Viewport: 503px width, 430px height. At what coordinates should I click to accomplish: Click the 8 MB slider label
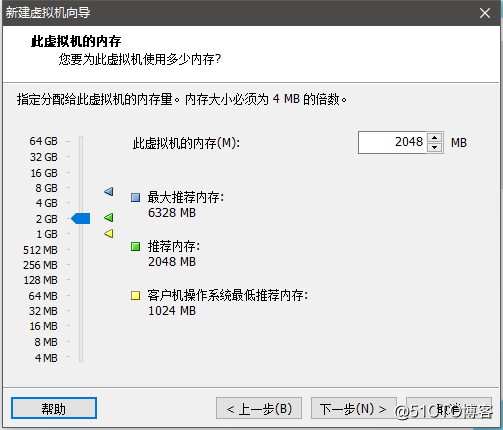(46, 342)
